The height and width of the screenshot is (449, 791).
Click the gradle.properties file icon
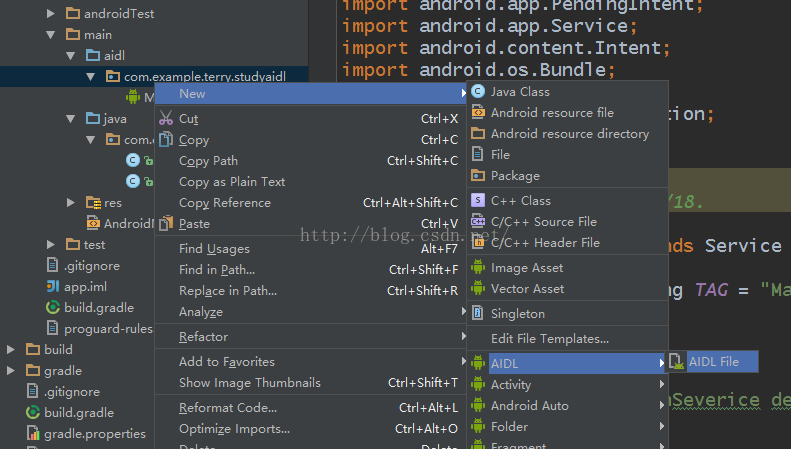point(33,433)
